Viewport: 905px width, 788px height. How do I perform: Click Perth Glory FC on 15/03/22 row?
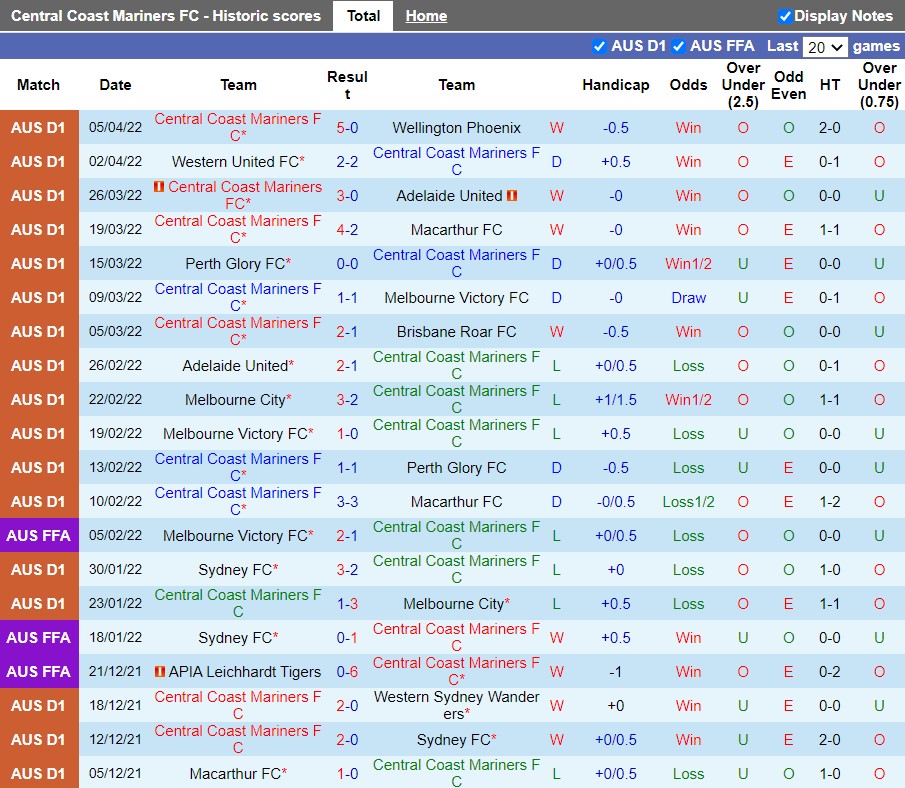click(235, 264)
